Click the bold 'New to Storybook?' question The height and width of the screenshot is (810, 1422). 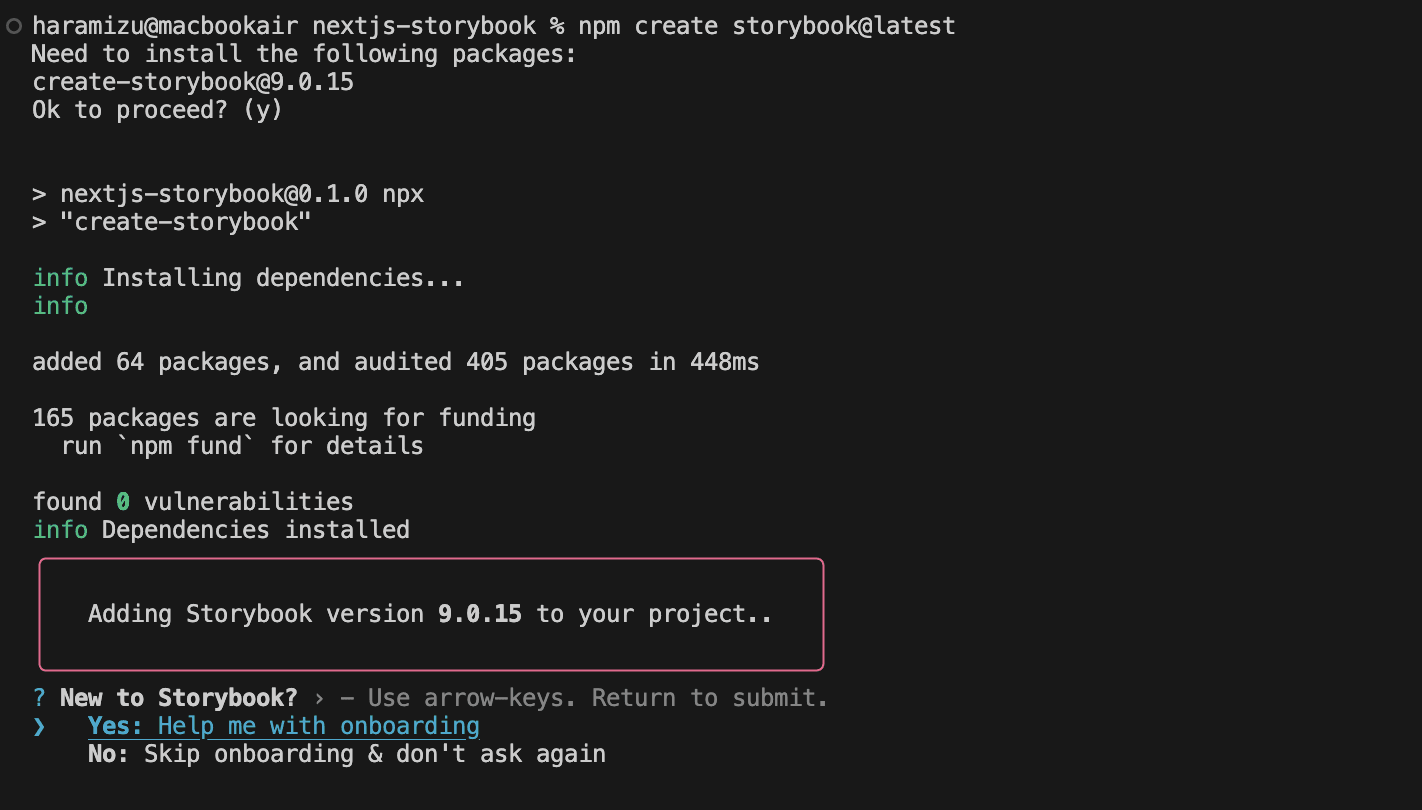coord(178,697)
